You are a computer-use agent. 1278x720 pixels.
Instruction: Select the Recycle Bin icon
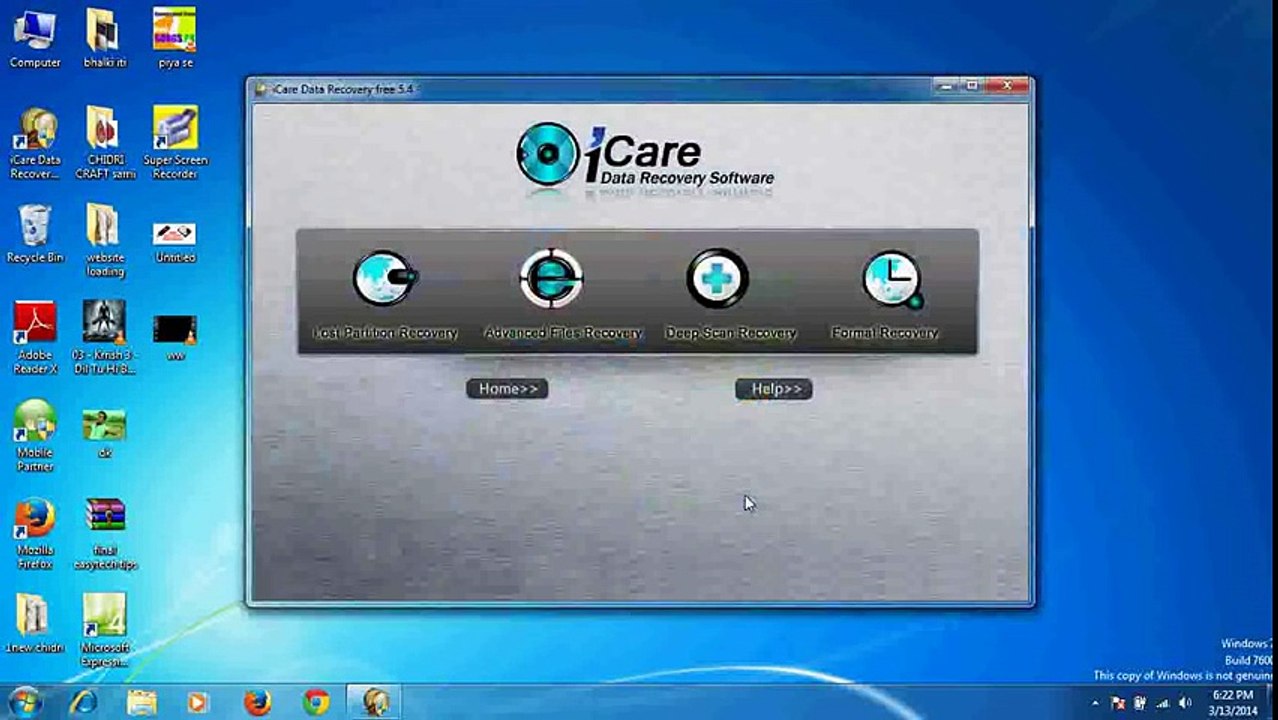[x=35, y=234]
